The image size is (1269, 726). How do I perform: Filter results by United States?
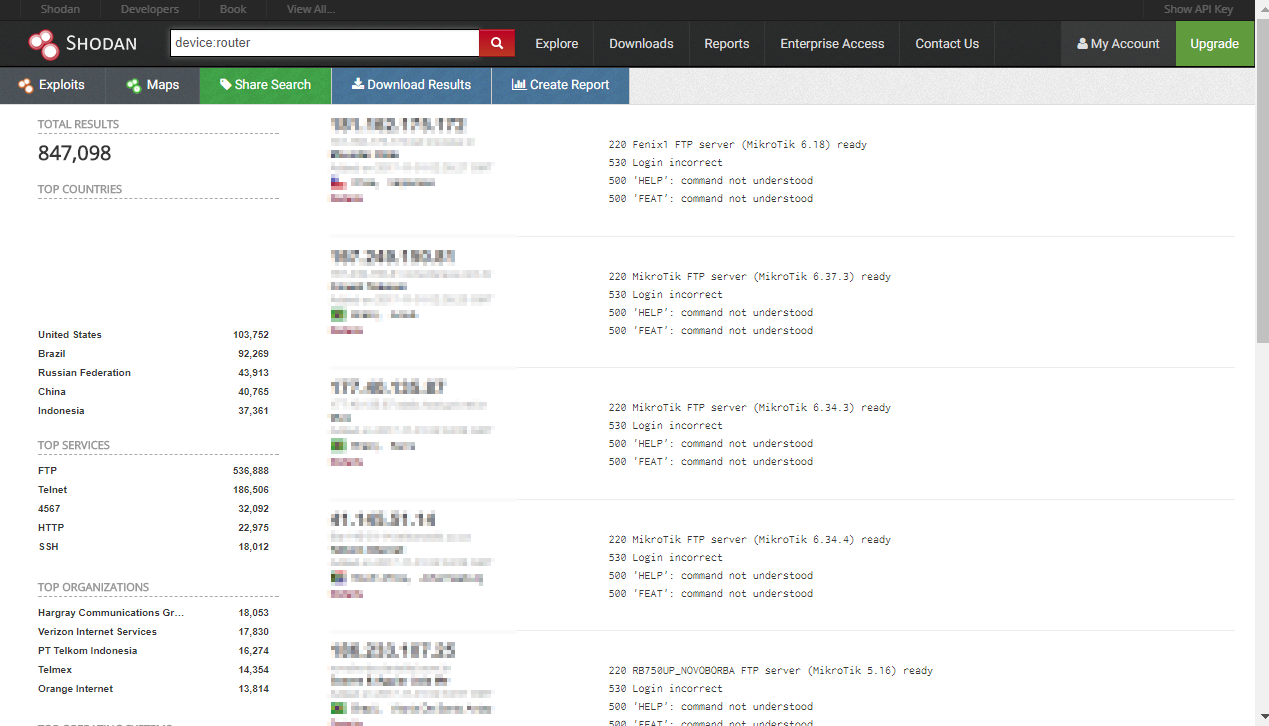(70, 335)
